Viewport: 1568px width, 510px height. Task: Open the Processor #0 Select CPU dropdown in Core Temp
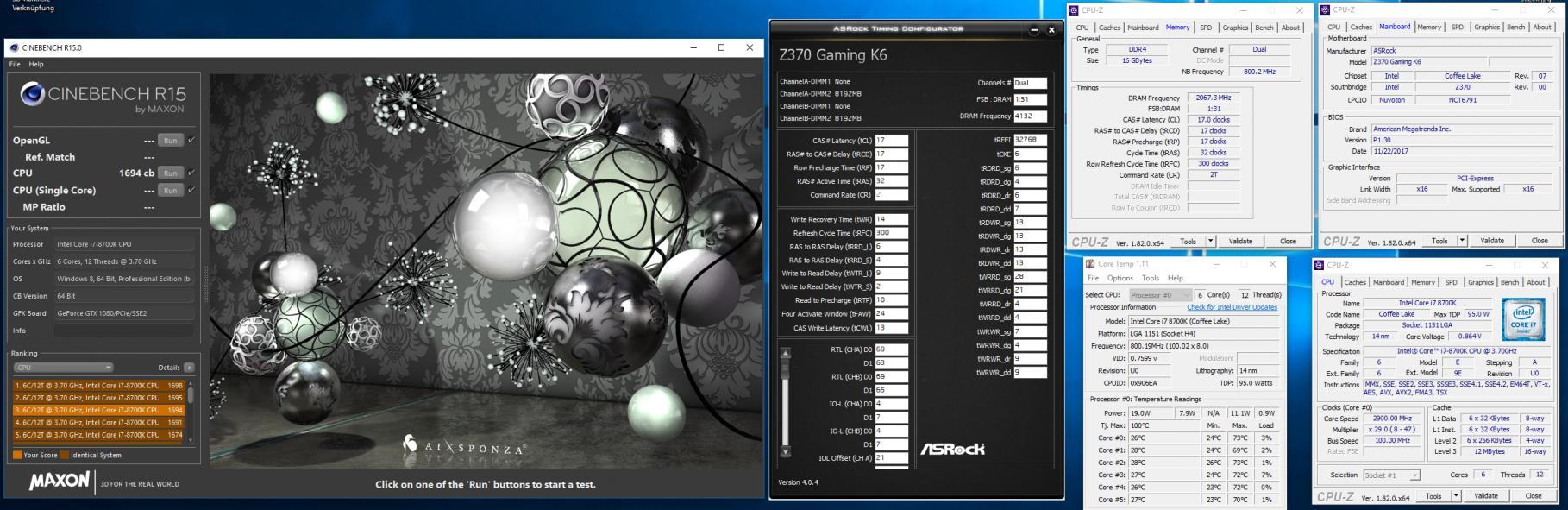pos(1160,295)
